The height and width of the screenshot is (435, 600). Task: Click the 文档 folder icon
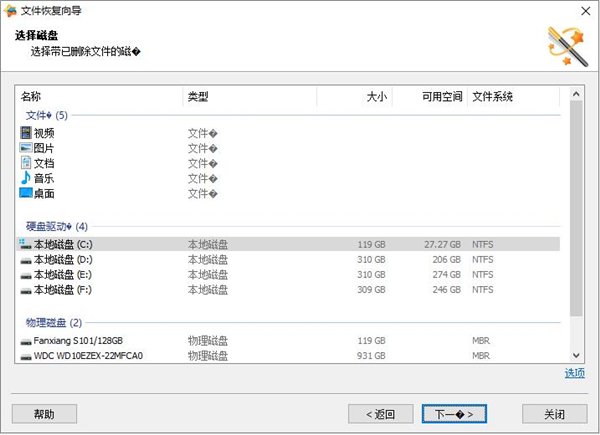point(26,163)
